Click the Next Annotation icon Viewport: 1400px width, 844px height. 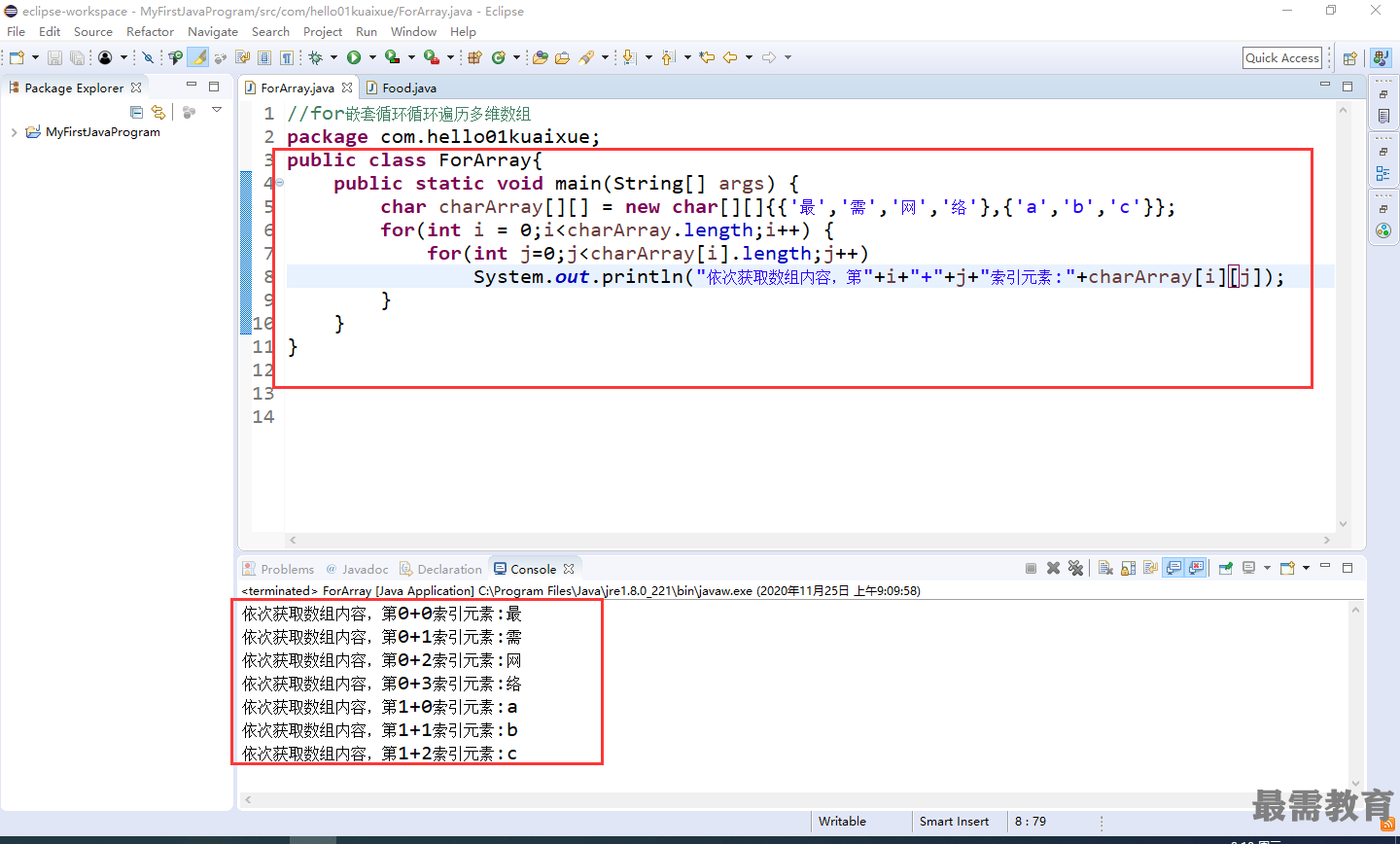click(629, 57)
